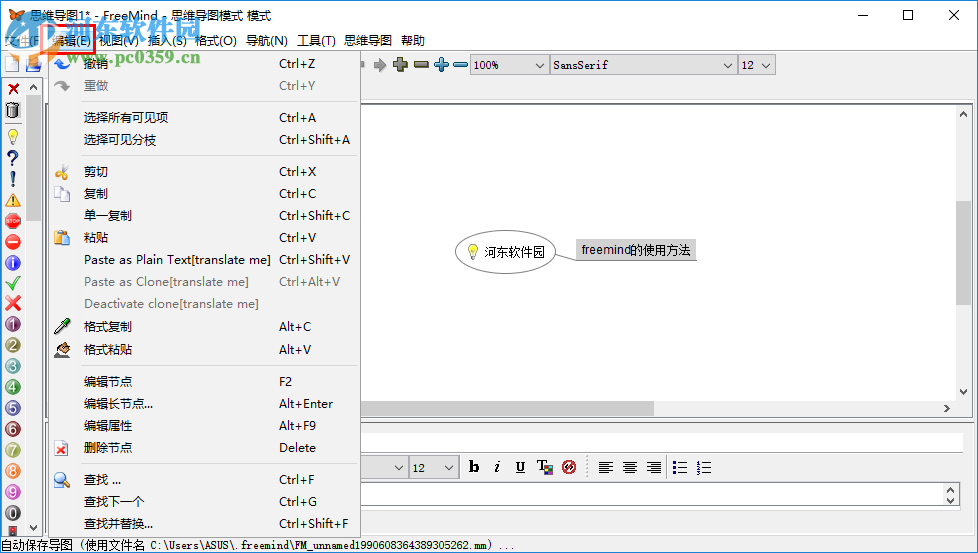Add the priority 4 number icon
The height and width of the screenshot is (553, 978).
tap(13, 387)
